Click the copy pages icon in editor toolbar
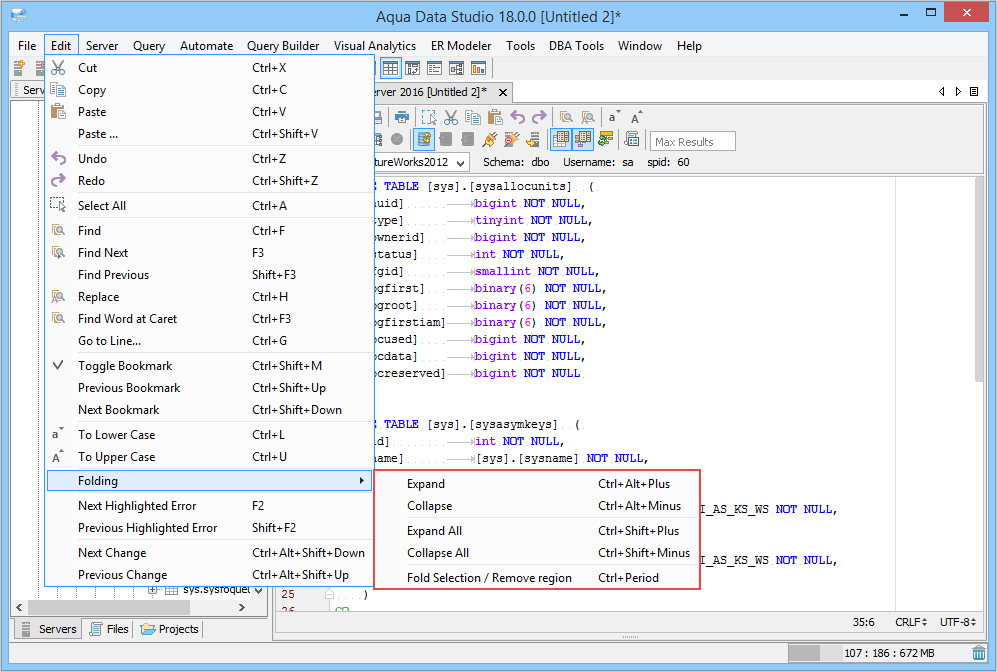 [473, 118]
